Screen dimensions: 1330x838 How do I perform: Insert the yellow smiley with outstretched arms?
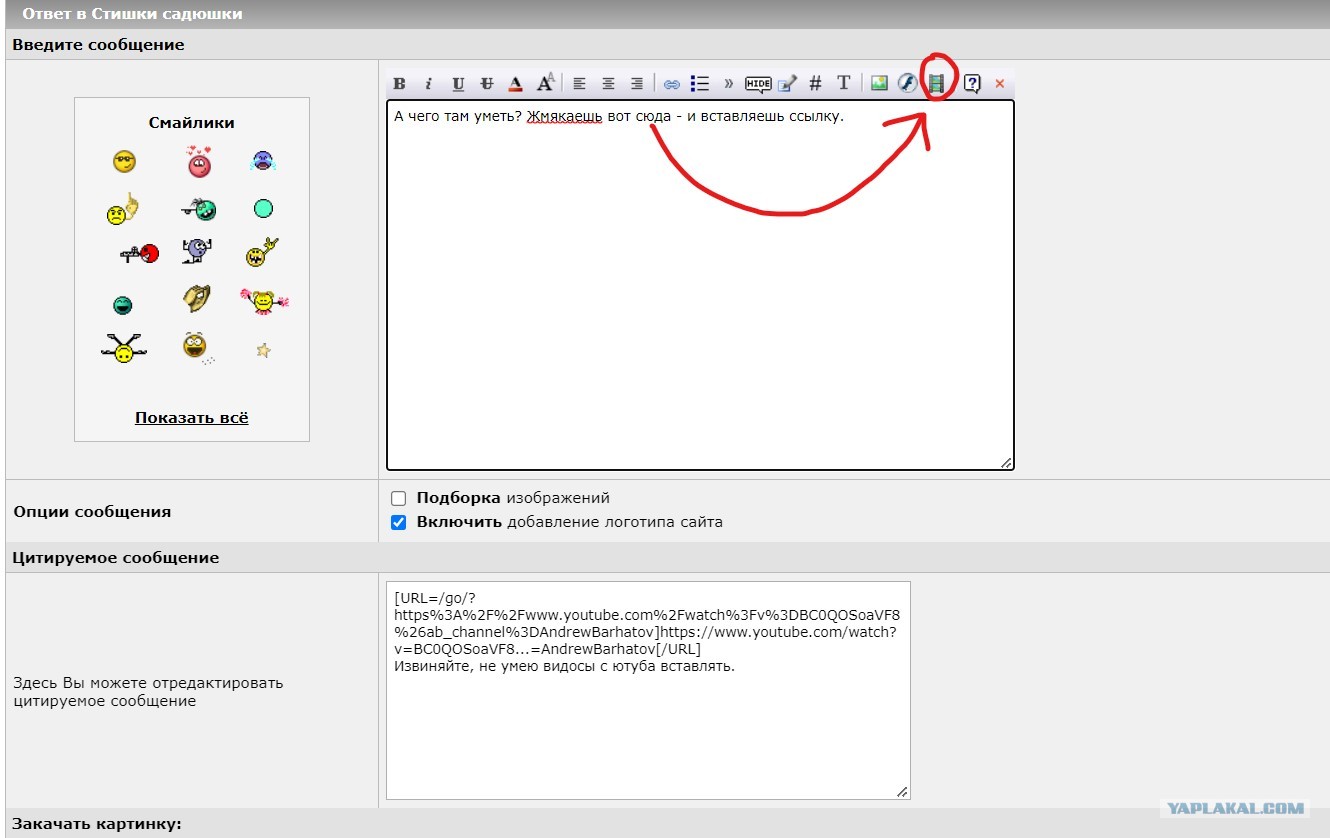pyautogui.click(x=124, y=348)
